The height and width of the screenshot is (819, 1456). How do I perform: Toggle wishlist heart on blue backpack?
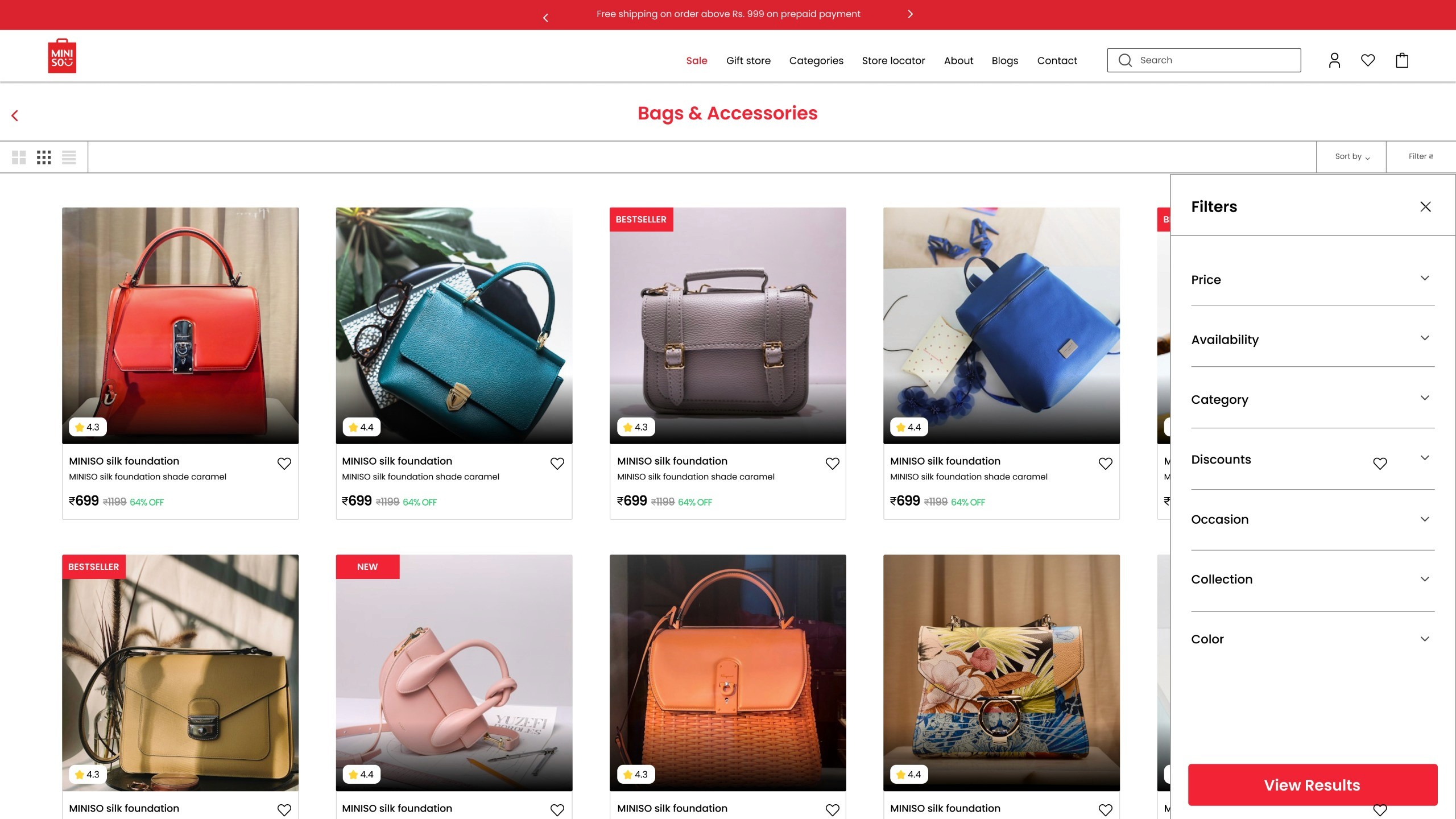1106,464
